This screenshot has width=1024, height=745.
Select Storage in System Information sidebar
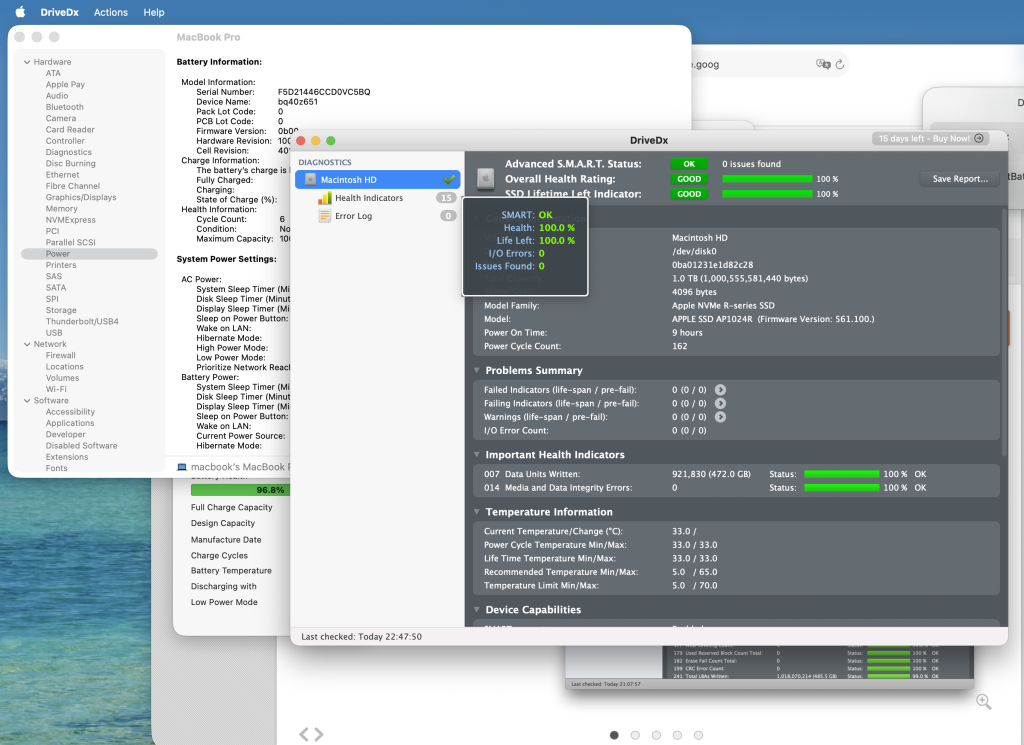point(61,310)
